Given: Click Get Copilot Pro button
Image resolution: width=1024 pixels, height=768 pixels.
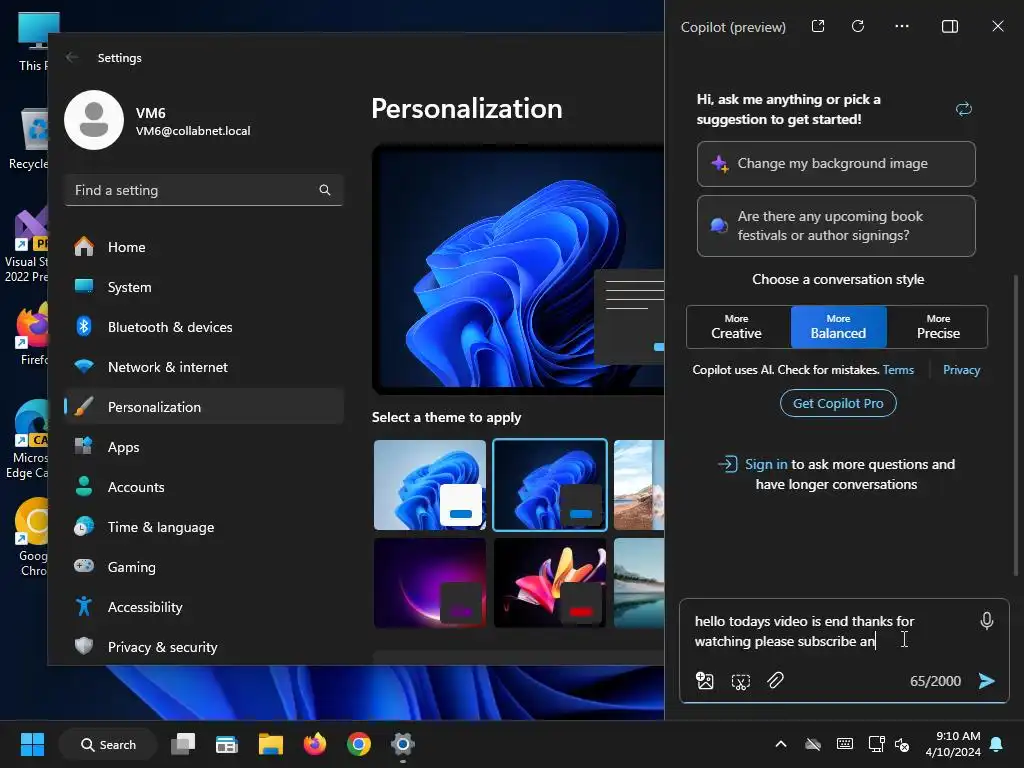Looking at the screenshot, I should tap(838, 404).
